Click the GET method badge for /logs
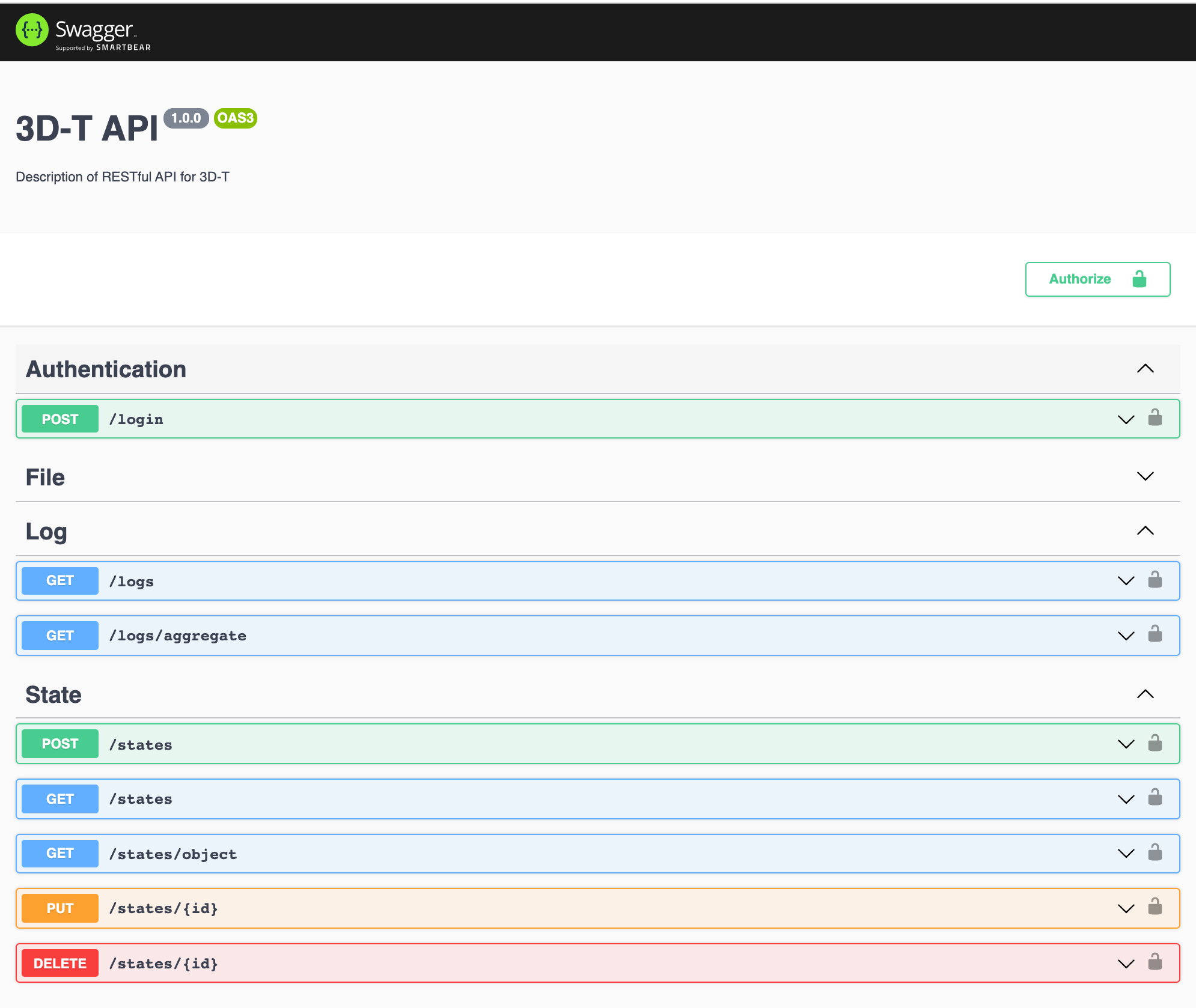 60,581
